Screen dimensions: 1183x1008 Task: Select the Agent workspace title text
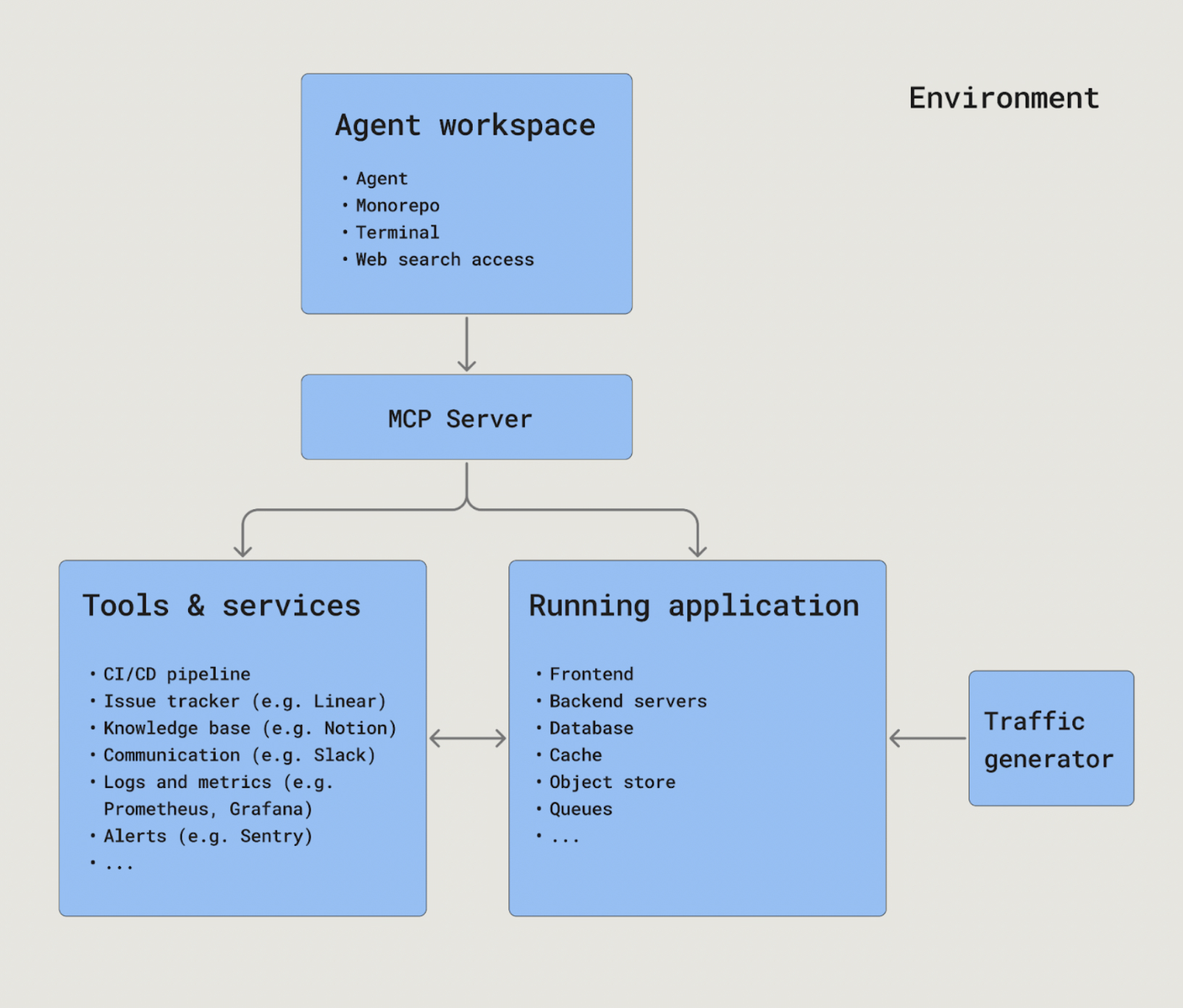coord(465,125)
